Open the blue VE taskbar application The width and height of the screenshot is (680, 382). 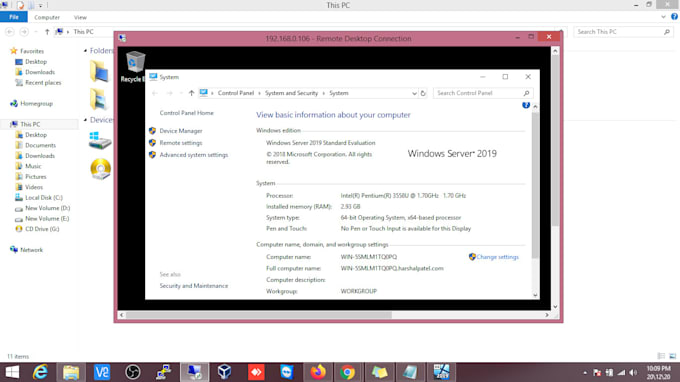point(102,372)
